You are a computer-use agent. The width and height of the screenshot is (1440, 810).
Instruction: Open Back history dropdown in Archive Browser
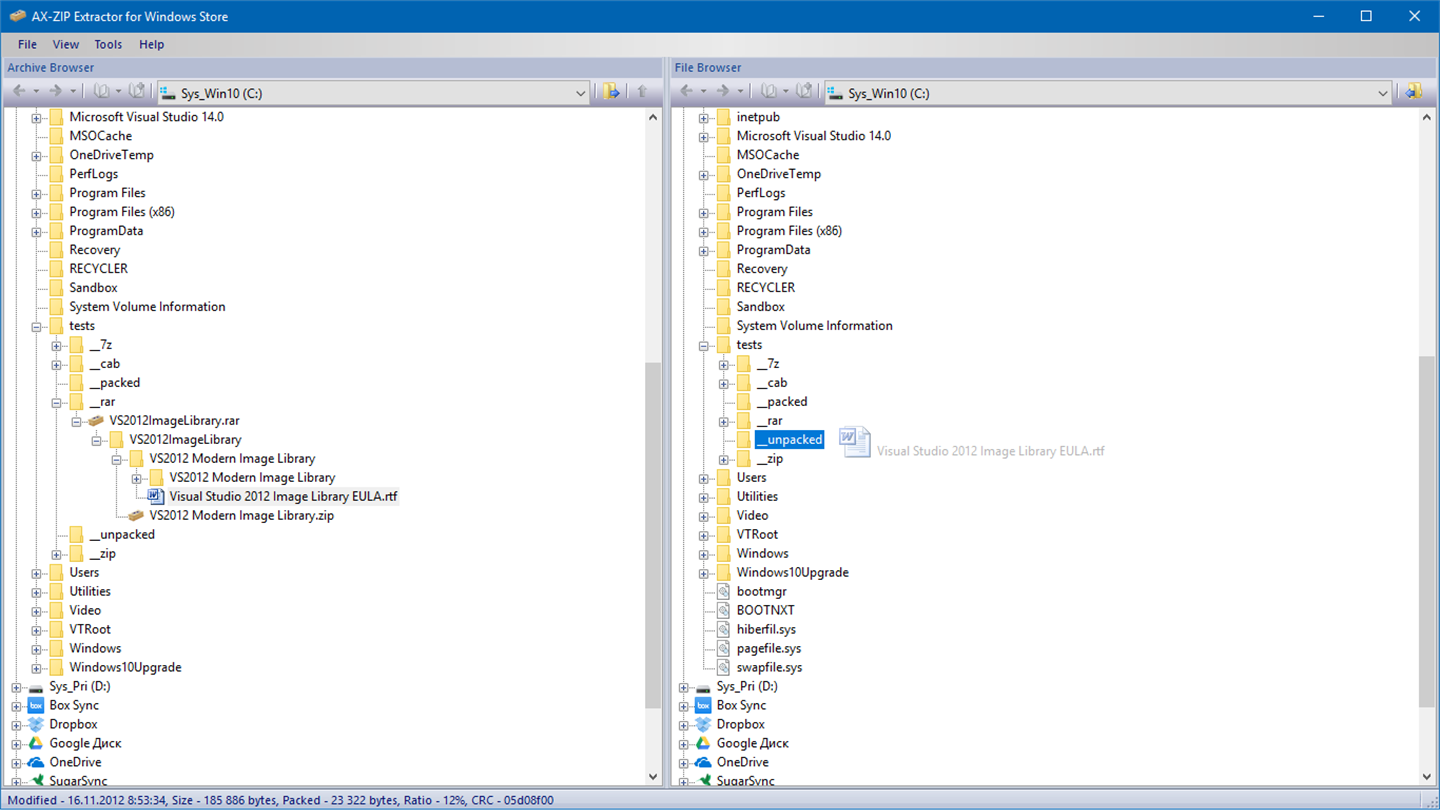pos(36,92)
